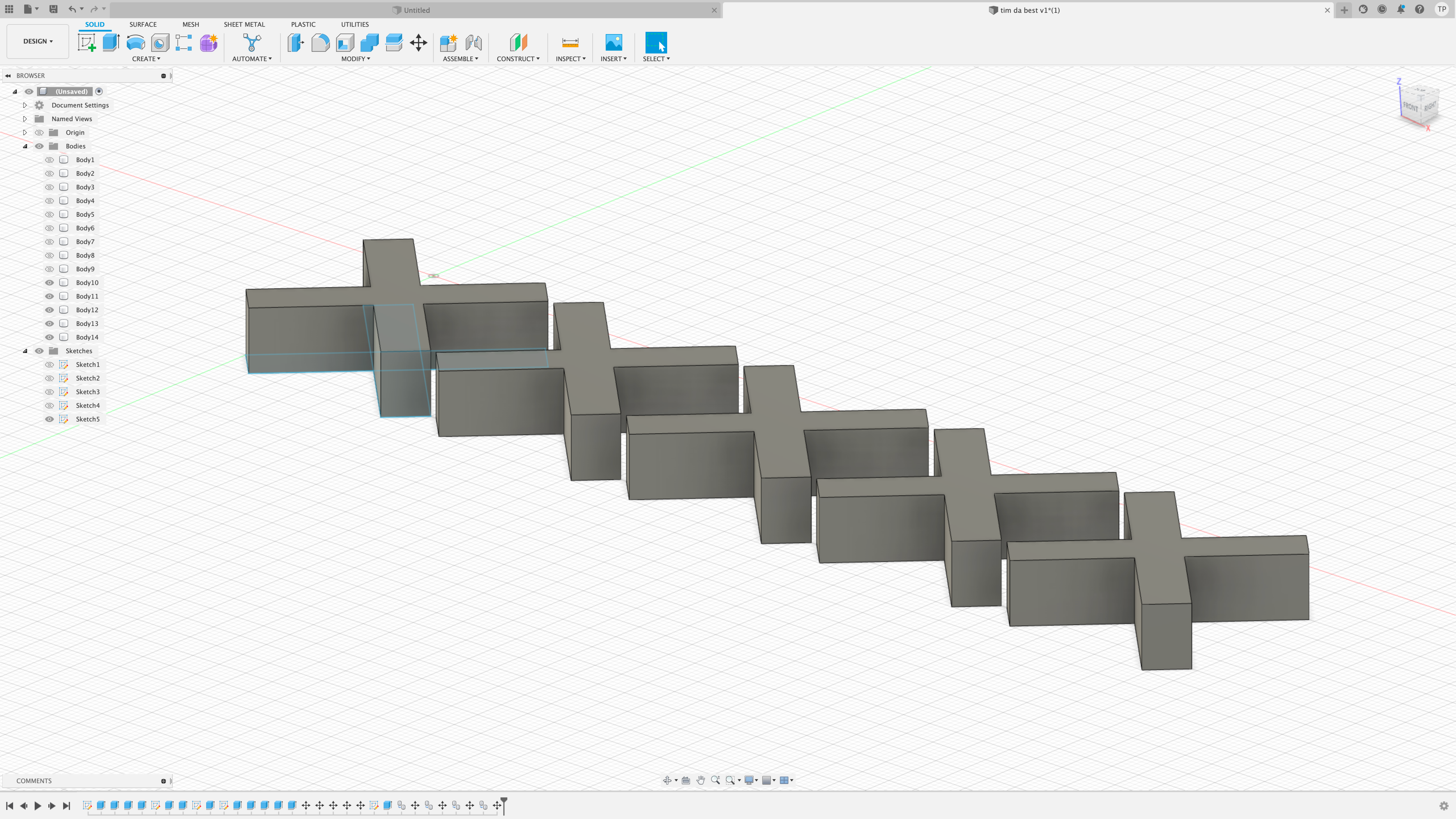Click the Joint tool in ASSEMBLE
This screenshot has height=819, width=1456.
[473, 42]
